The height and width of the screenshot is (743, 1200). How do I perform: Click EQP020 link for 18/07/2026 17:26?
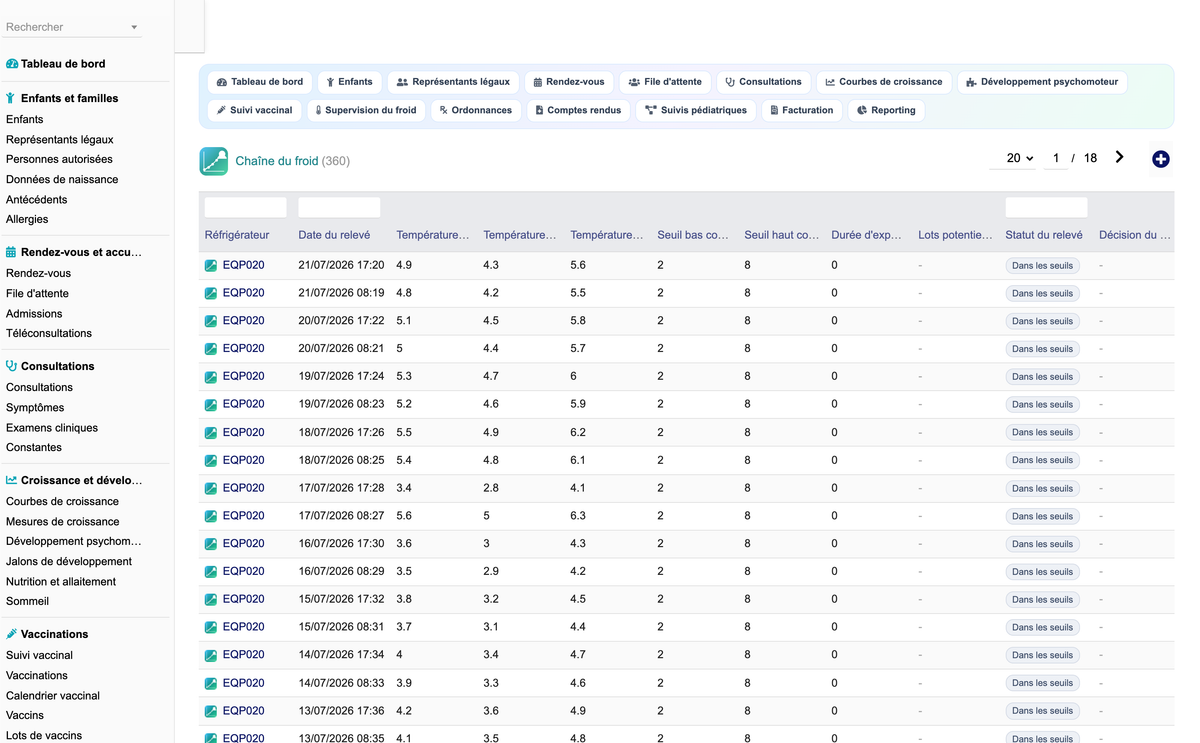coord(243,433)
